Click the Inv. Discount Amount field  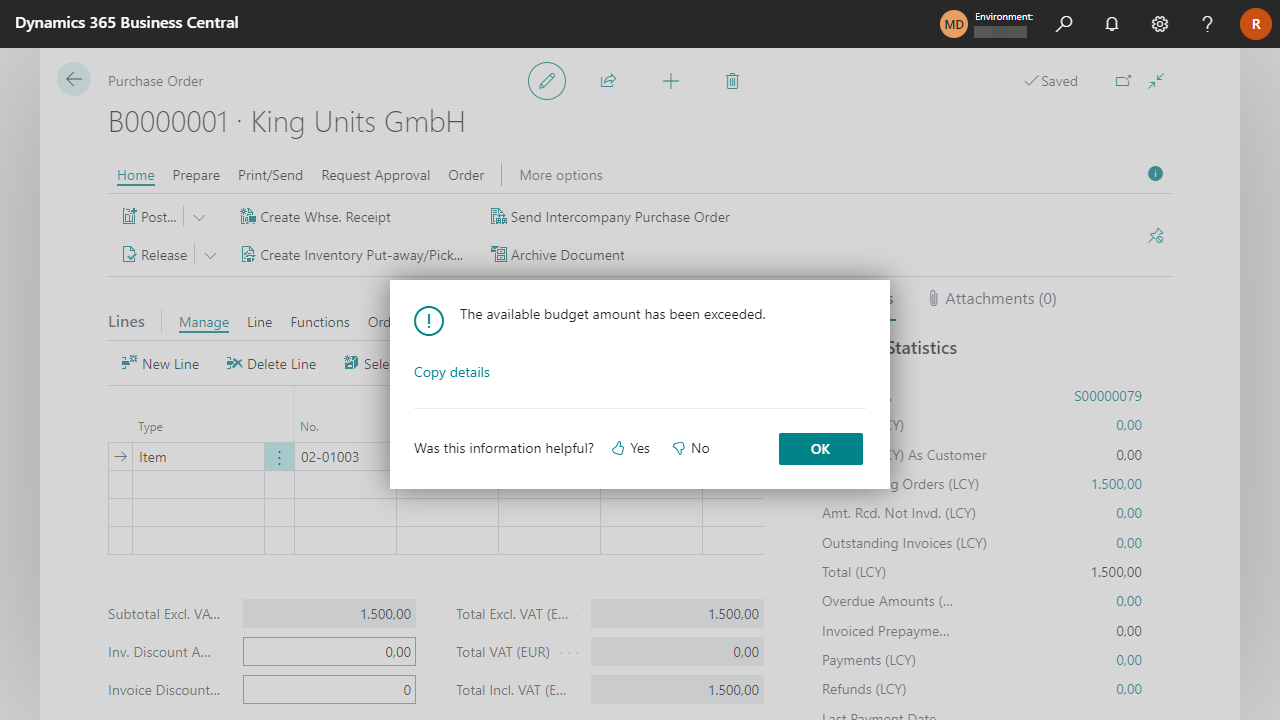[x=329, y=652]
